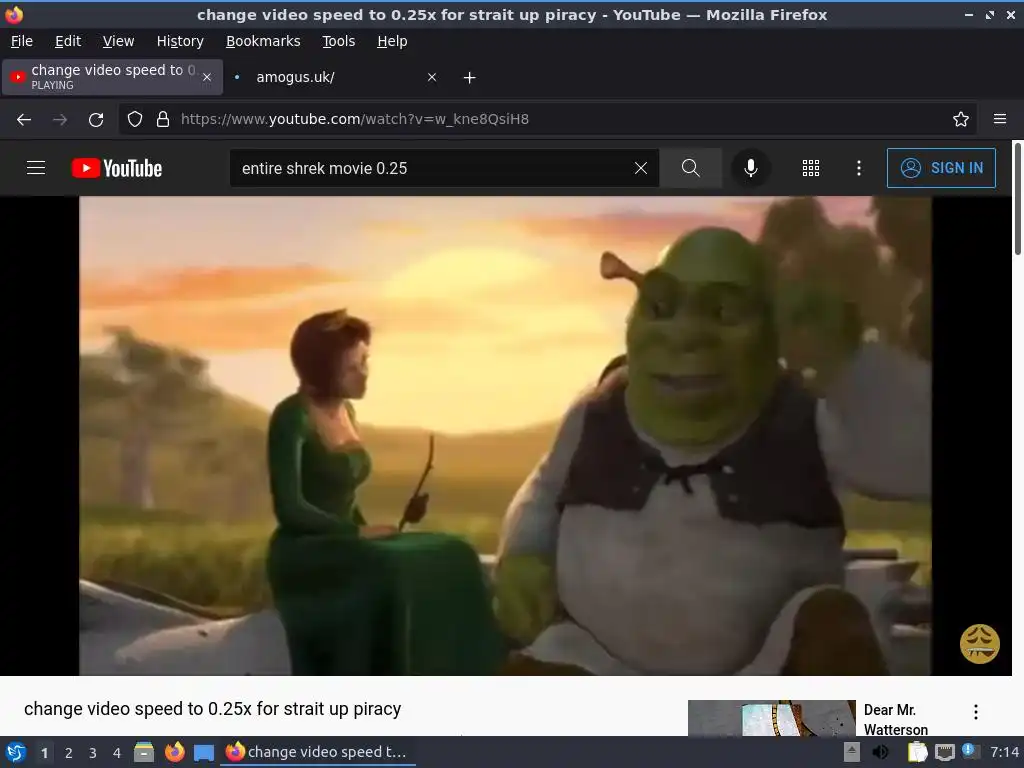This screenshot has height=768, width=1024.
Task: Open Firefox application hamburger menu
Action: [x=999, y=120]
